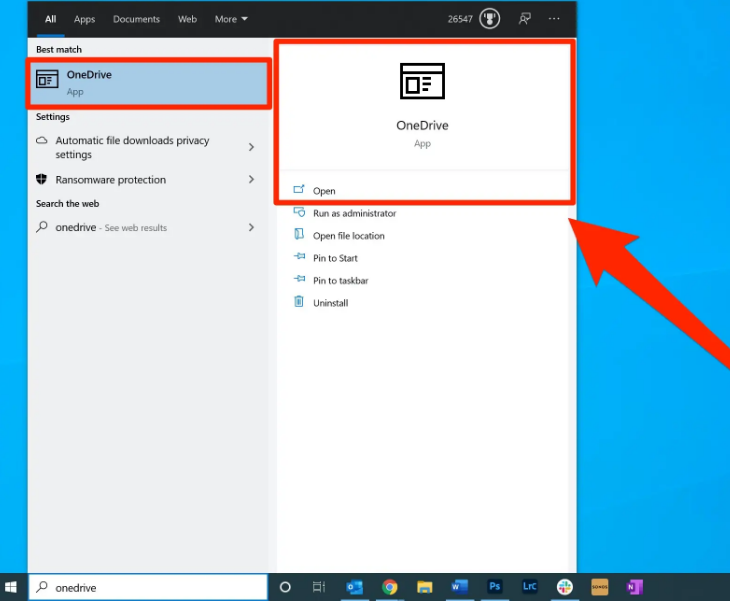Click the 26547 rewards points count
This screenshot has width=730, height=601.
coord(460,19)
